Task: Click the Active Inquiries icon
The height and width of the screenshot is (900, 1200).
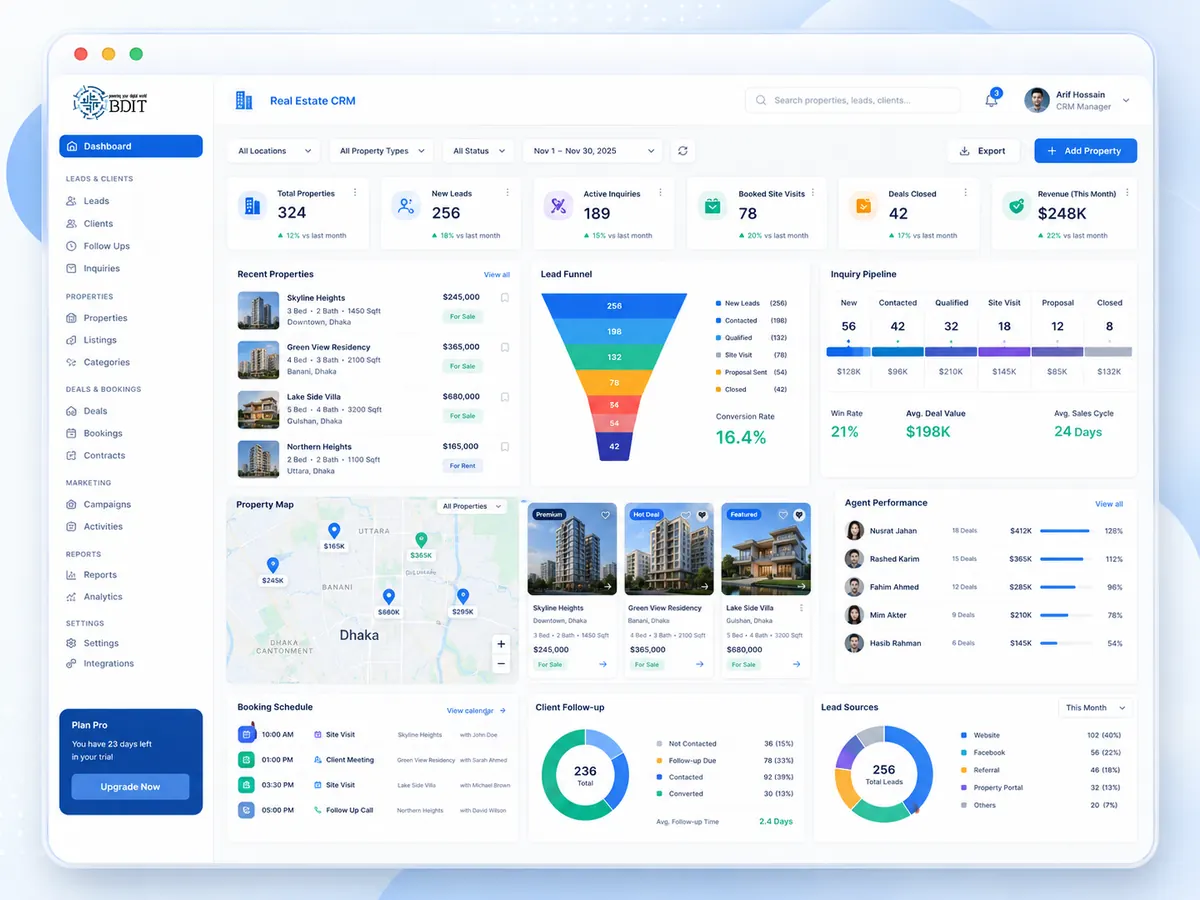Action: point(558,206)
